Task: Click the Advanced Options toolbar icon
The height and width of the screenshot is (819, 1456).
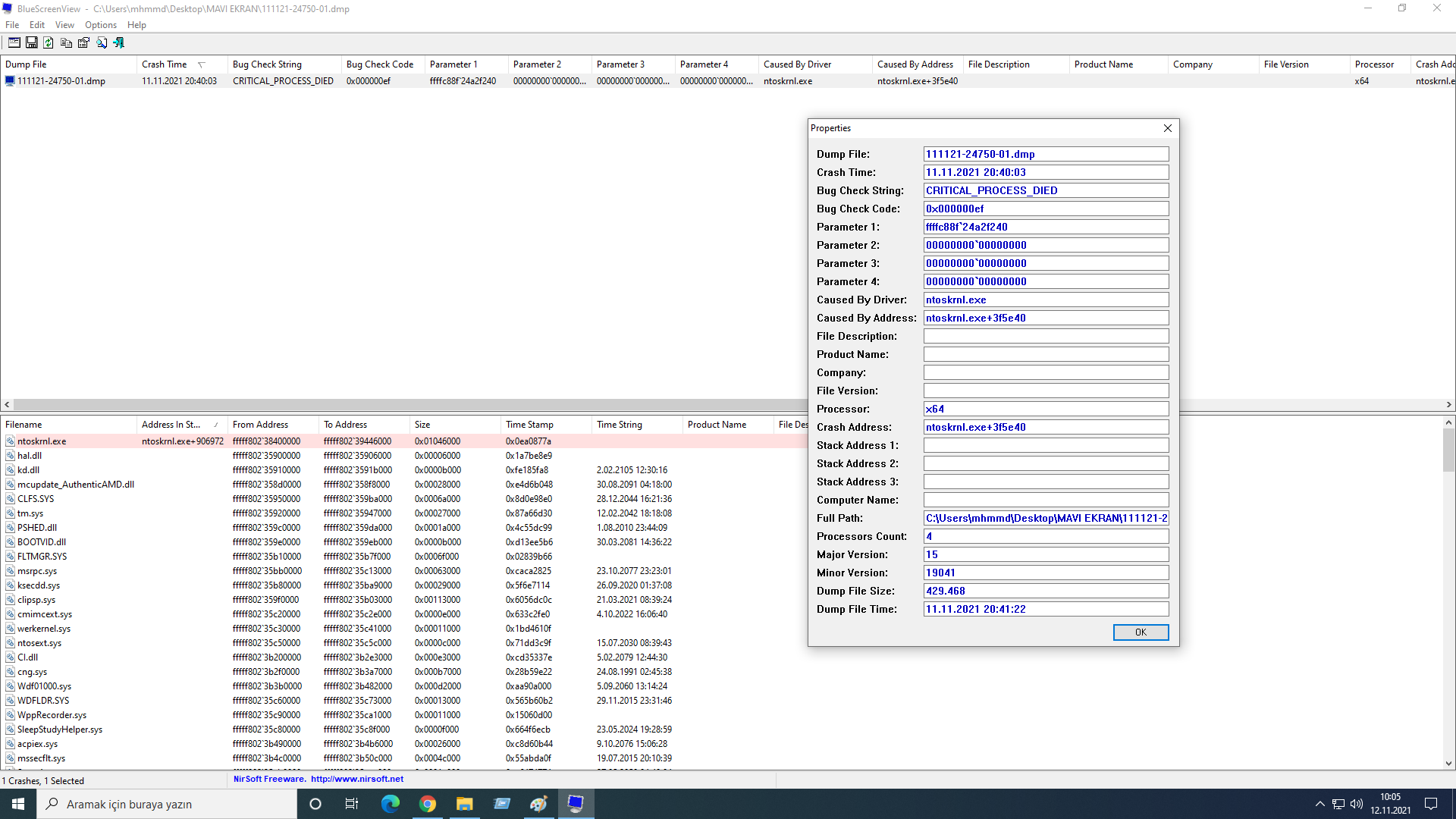Action: [x=14, y=42]
